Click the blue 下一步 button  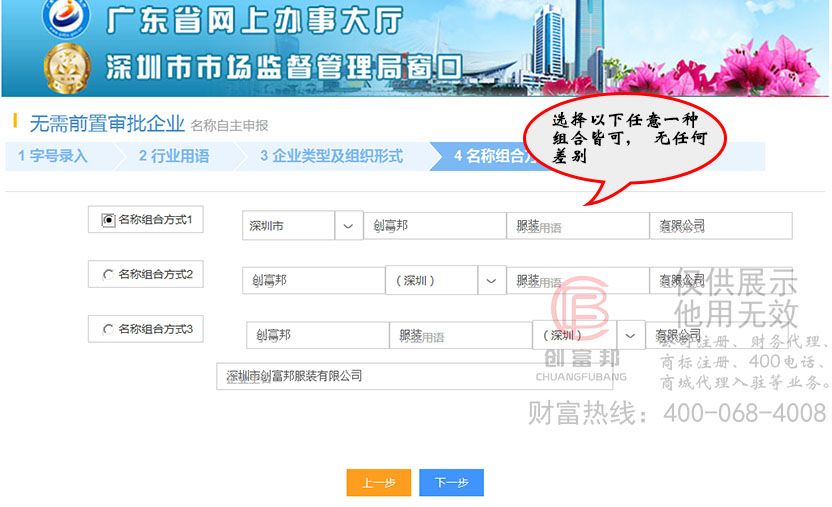click(451, 483)
